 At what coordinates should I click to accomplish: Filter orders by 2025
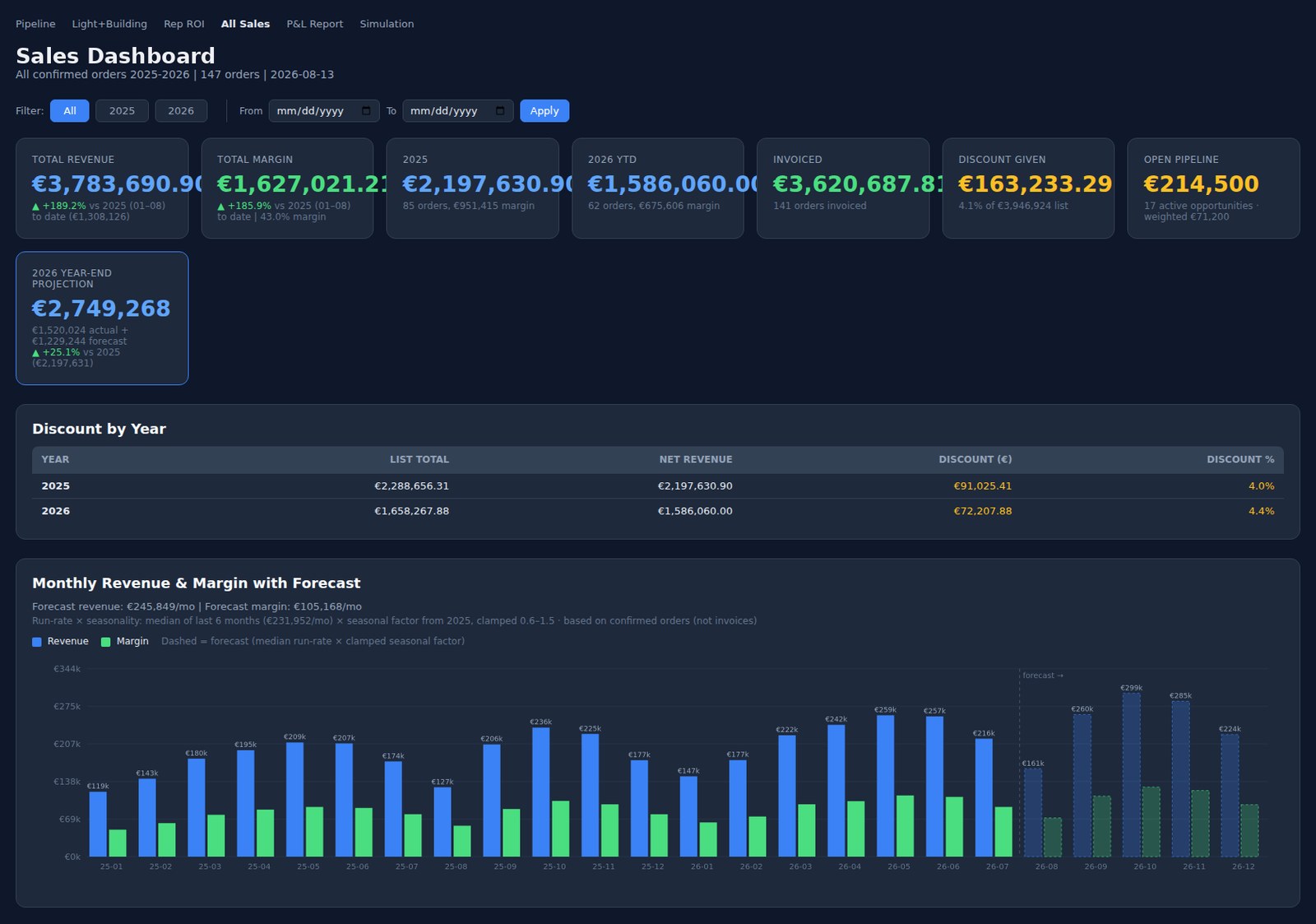pyautogui.click(x=122, y=111)
